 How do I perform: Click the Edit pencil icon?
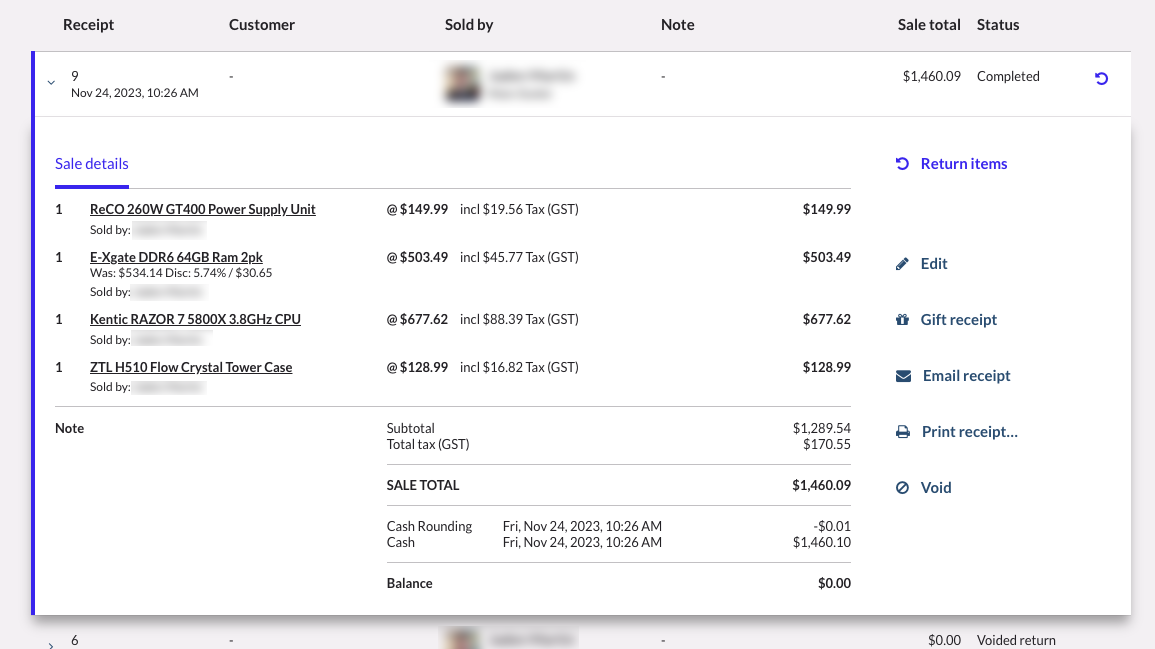click(903, 263)
